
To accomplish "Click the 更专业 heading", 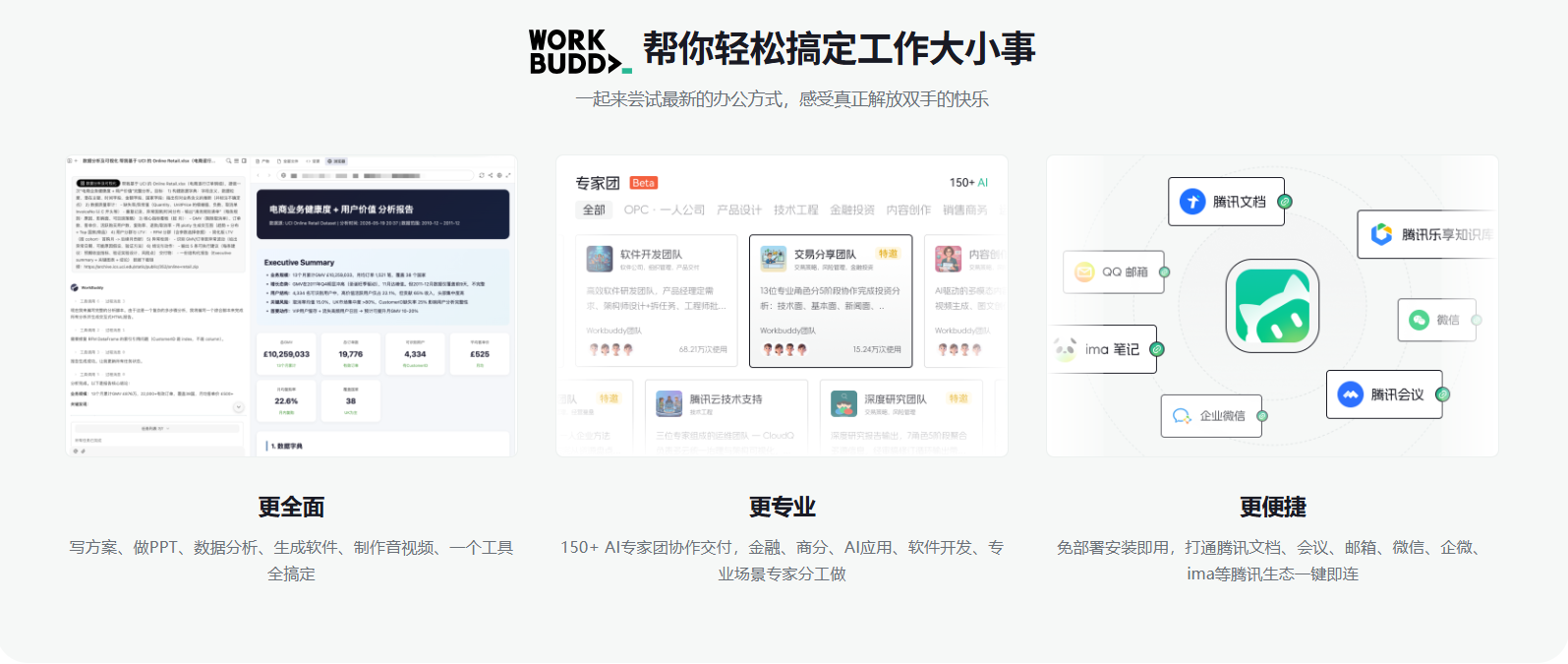I will 782,507.
